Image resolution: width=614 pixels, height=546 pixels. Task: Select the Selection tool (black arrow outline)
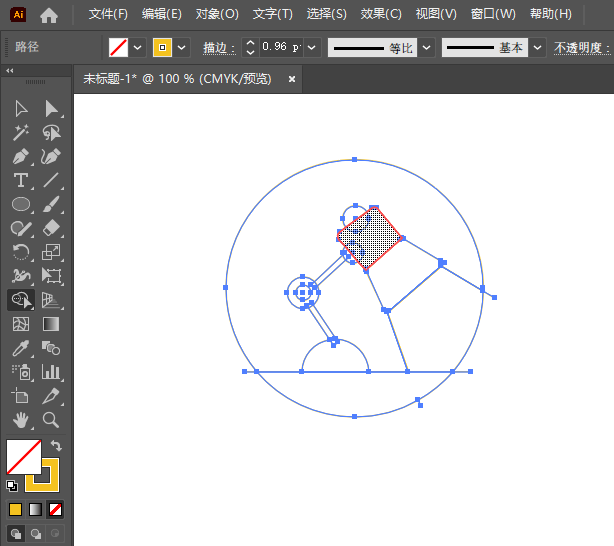(x=21, y=109)
